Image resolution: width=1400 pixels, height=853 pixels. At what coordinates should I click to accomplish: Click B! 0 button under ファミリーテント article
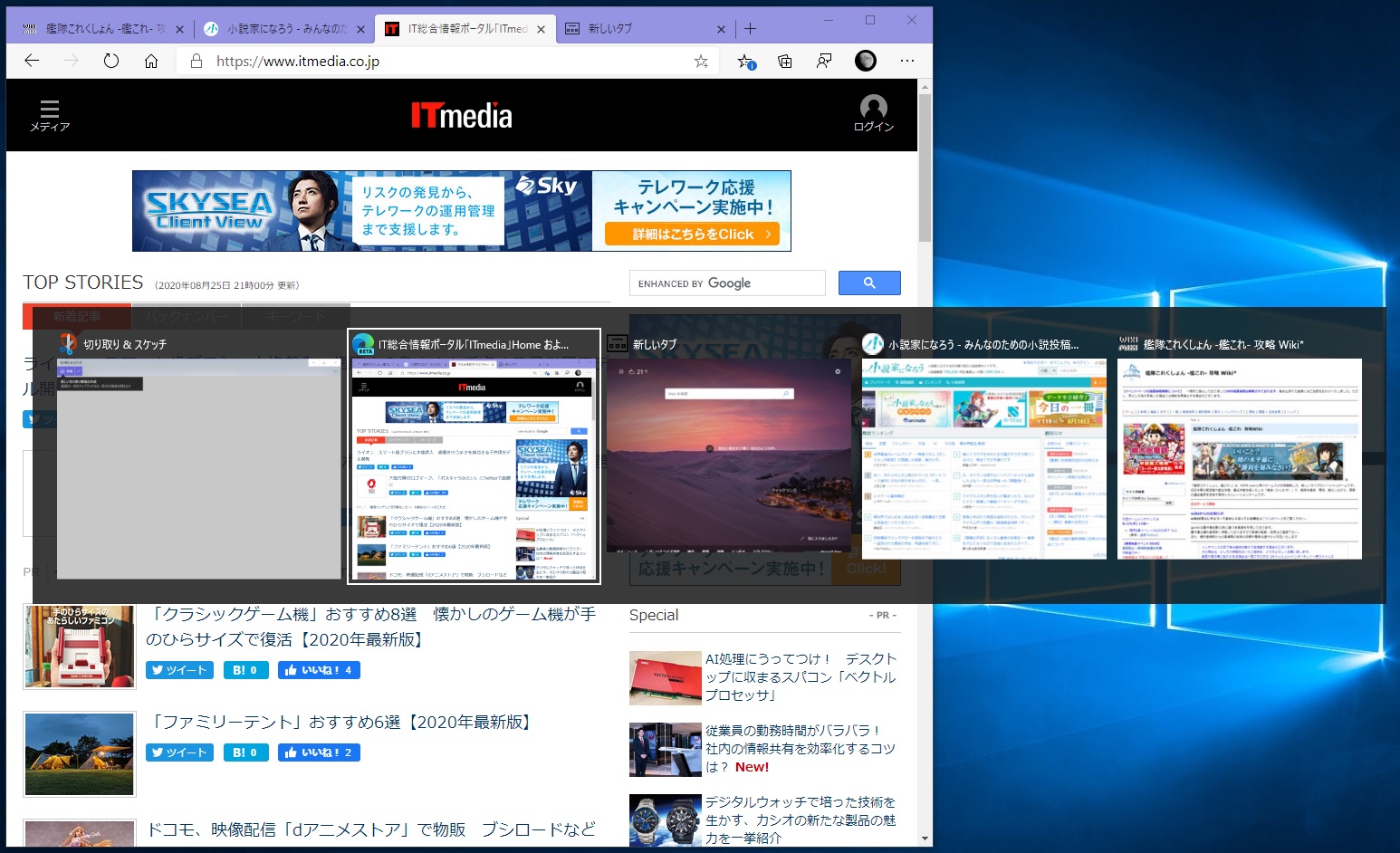click(246, 752)
